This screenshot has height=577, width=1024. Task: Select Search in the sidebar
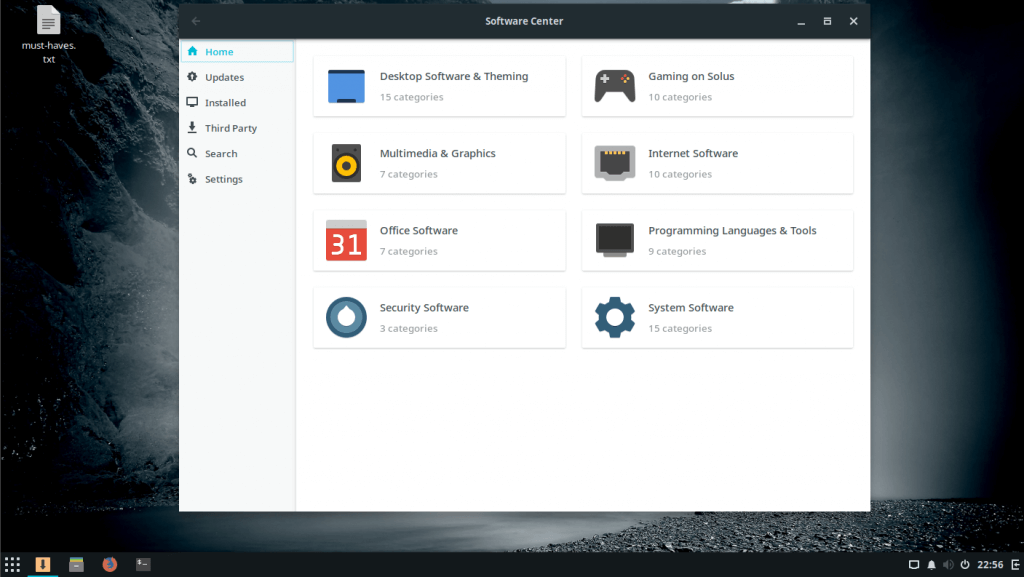point(221,153)
